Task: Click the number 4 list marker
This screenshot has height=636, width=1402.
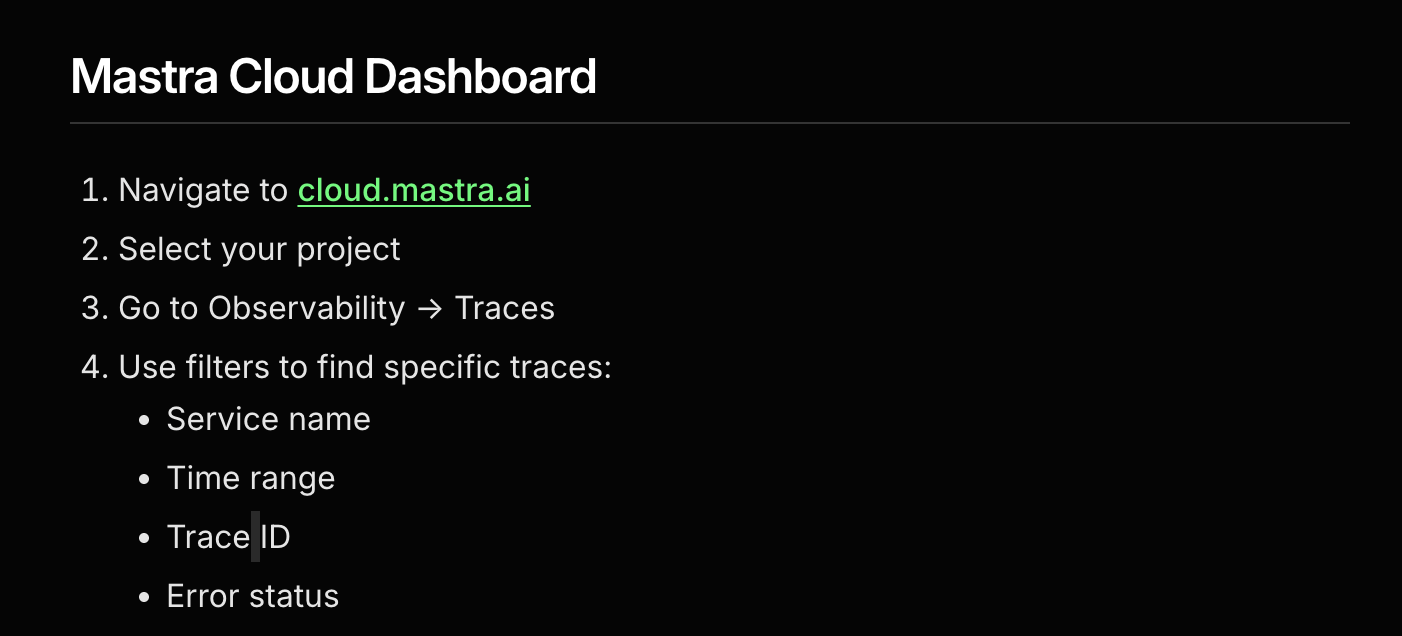Action: click(93, 367)
